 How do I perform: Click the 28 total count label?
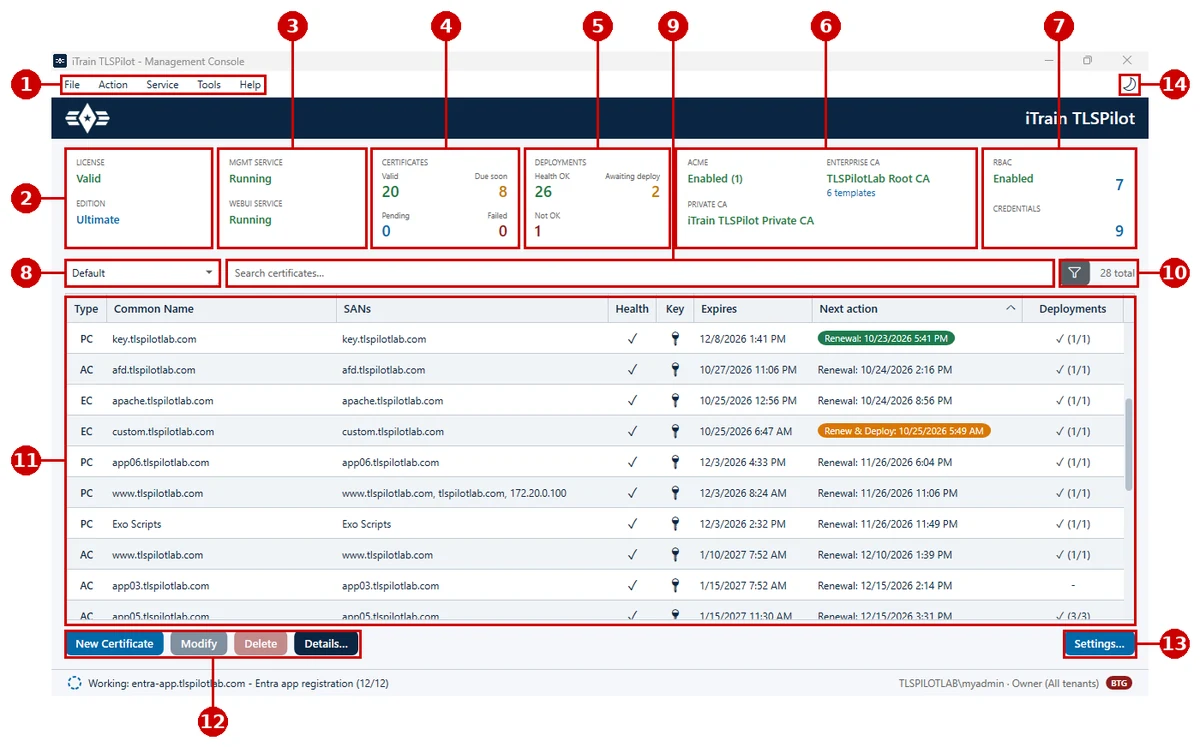[x=1117, y=273]
